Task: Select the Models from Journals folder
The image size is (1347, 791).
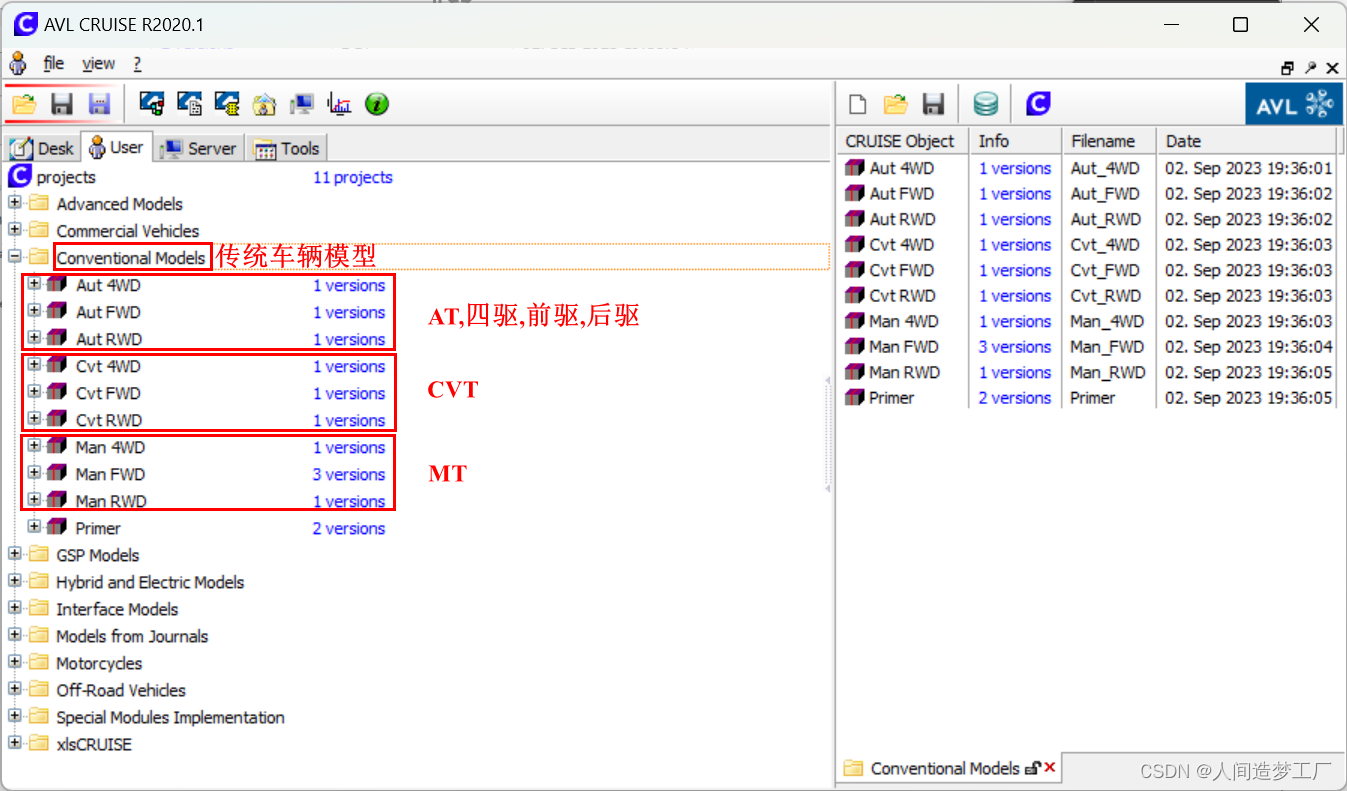Action: coord(132,636)
